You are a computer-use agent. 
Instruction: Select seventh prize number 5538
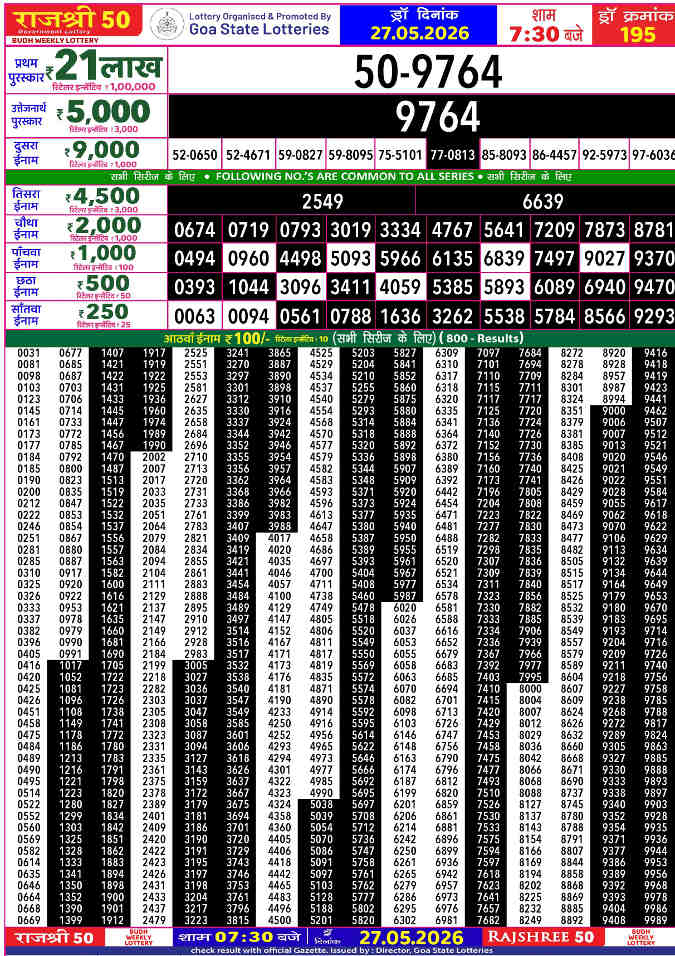coord(504,316)
